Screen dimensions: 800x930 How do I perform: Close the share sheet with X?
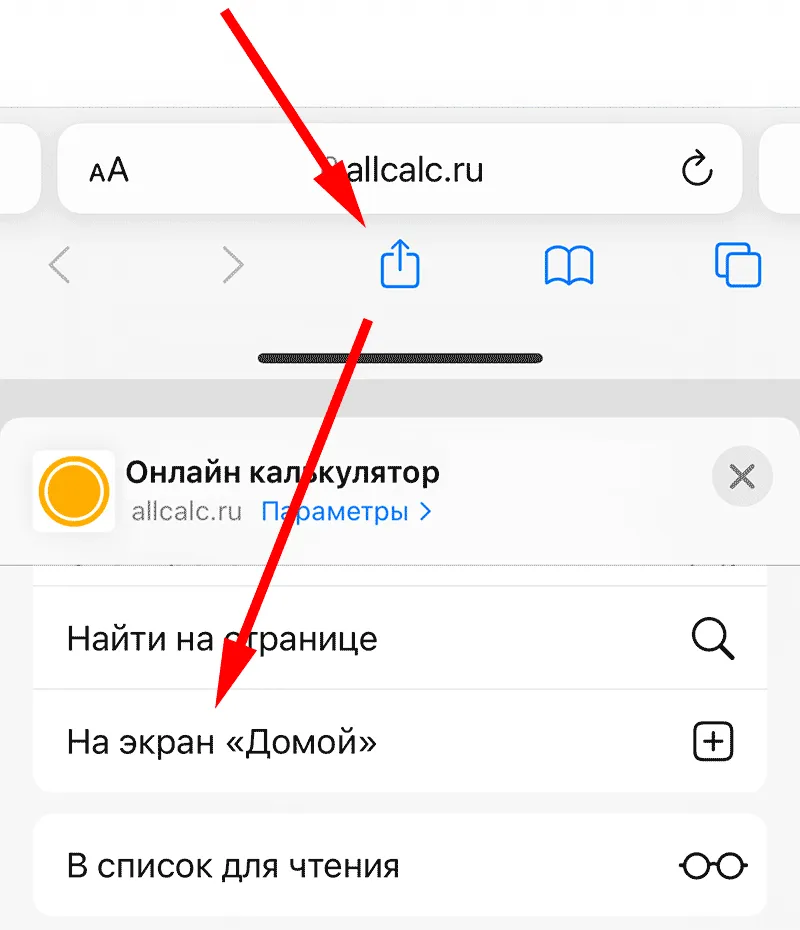(742, 476)
